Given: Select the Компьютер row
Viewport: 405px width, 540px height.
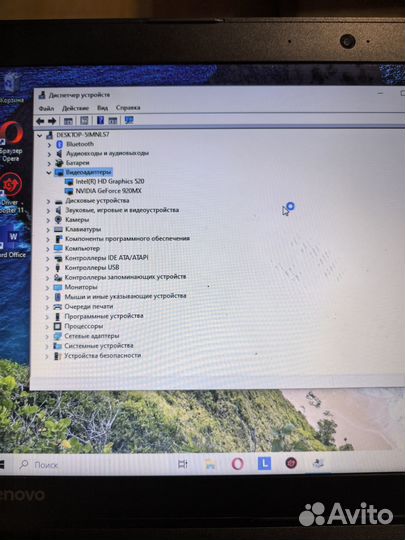Looking at the screenshot, I should pyautogui.click(x=82, y=248).
